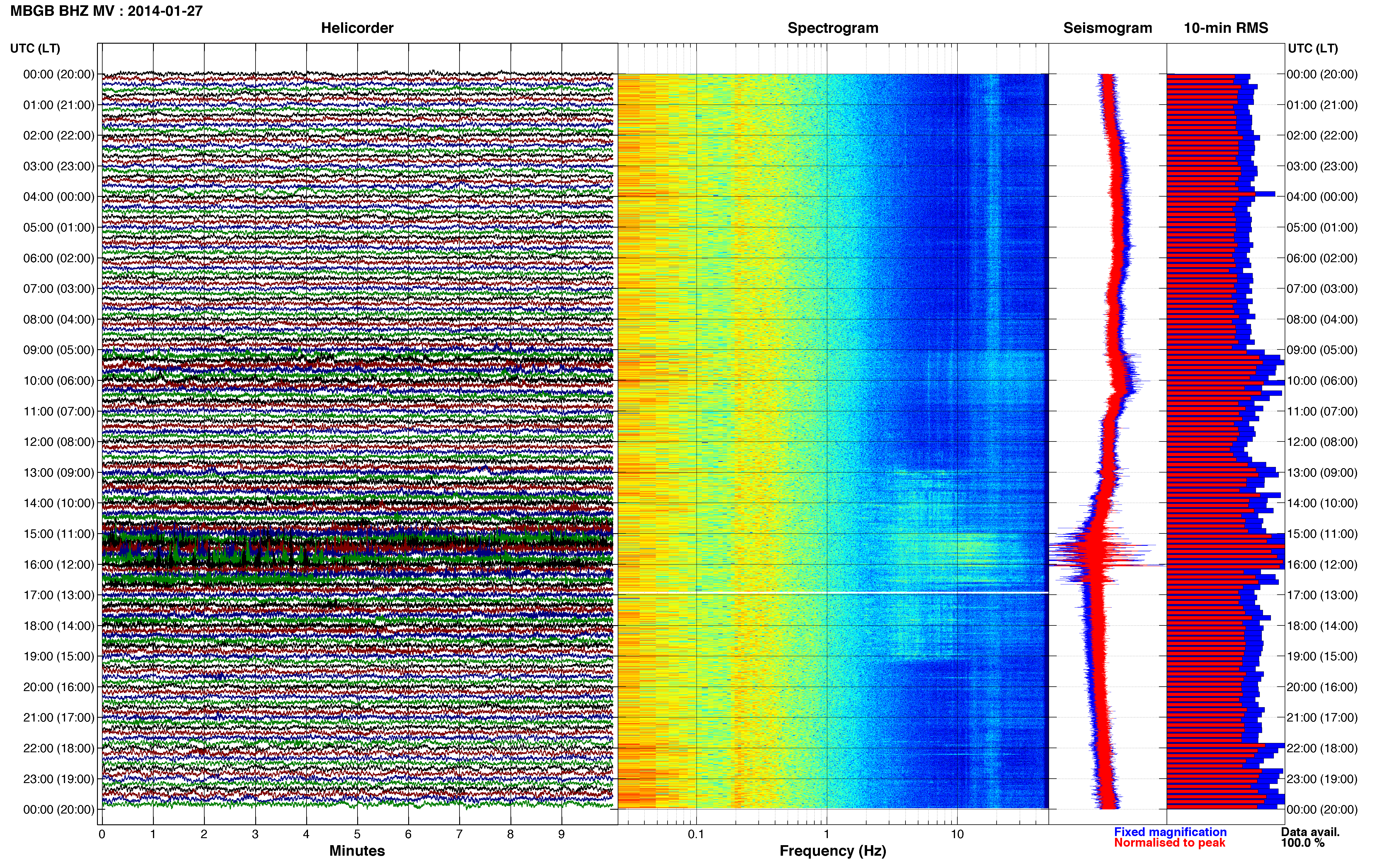Click the '10' tick on the frequency axis

957,834
